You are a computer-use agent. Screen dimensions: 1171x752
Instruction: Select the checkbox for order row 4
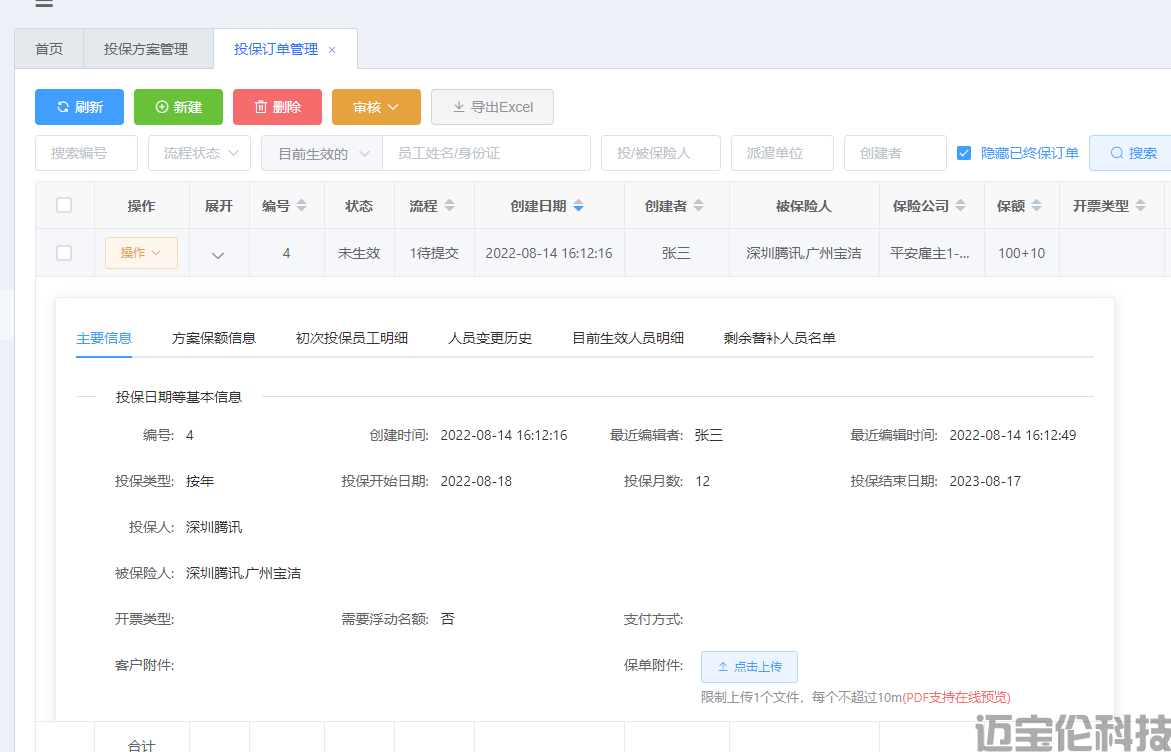pos(64,253)
